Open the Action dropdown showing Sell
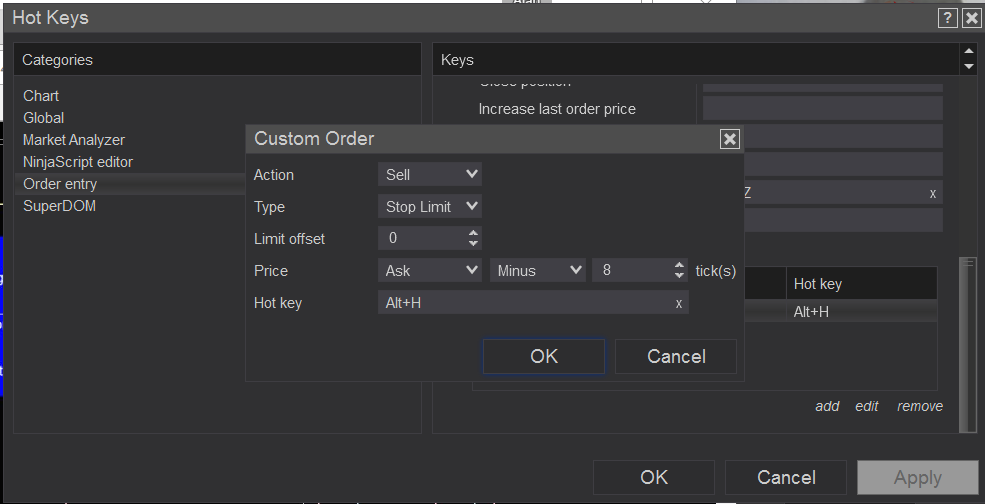Screen dimensions: 985x504 (430, 175)
